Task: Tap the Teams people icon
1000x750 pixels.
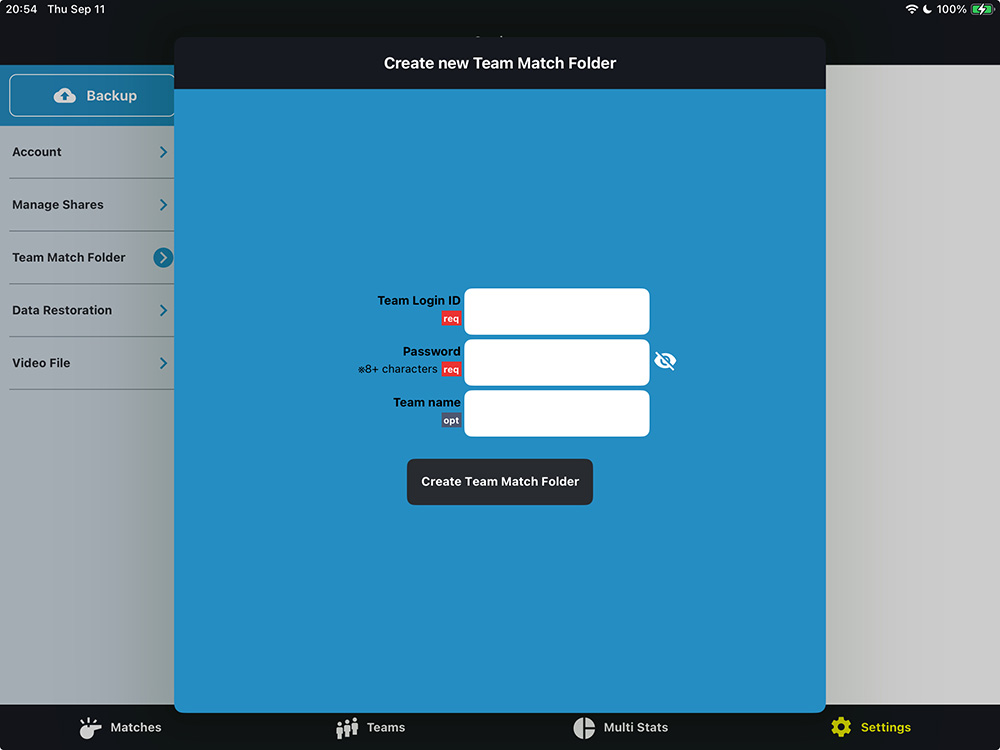Action: 347,728
